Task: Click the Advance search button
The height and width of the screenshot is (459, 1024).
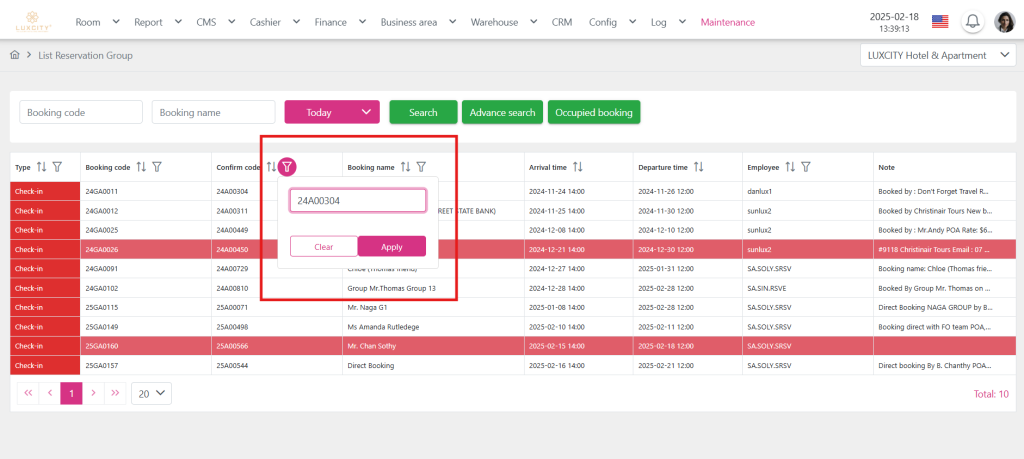Action: point(502,113)
